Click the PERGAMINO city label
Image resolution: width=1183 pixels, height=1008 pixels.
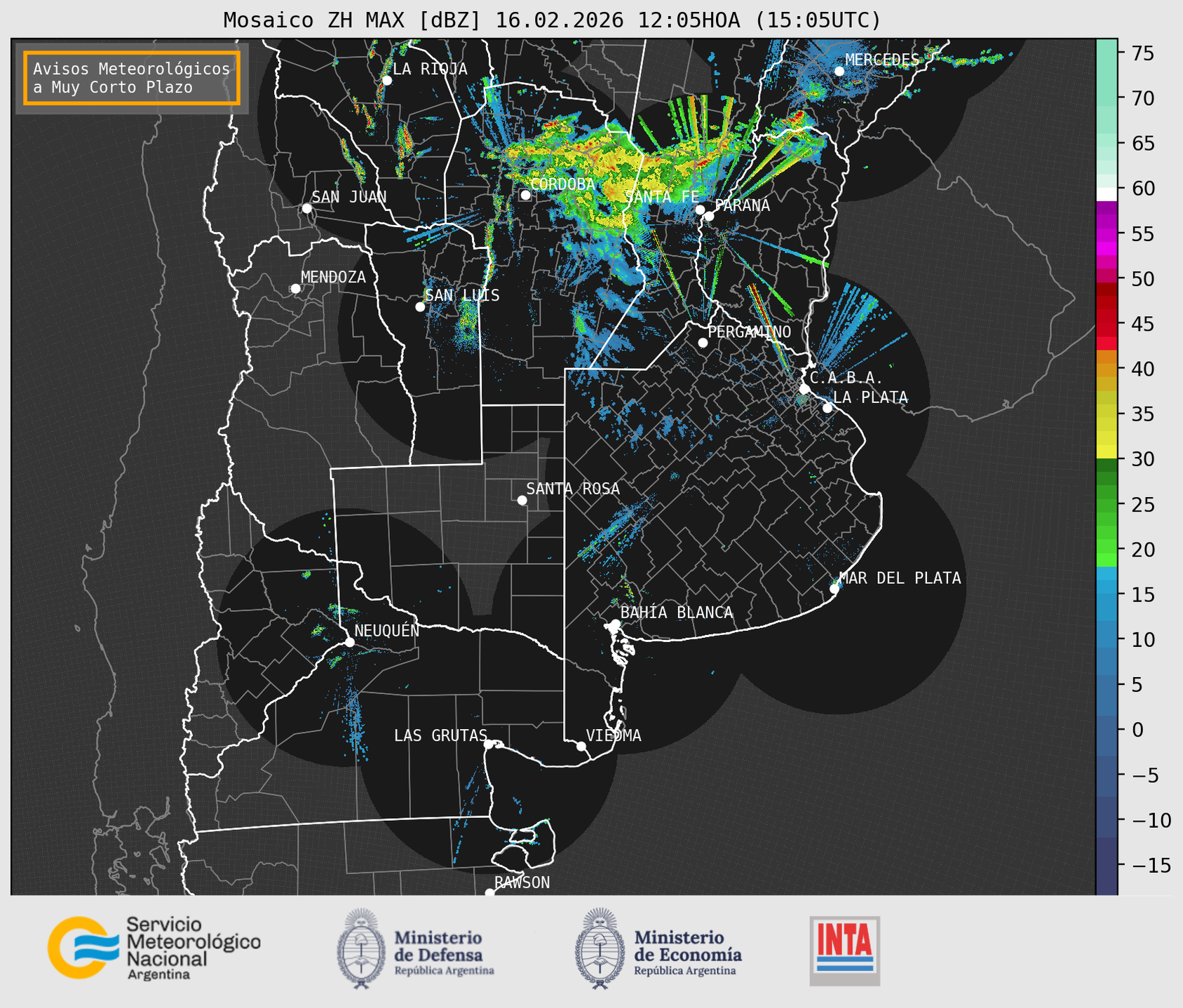click(x=749, y=332)
